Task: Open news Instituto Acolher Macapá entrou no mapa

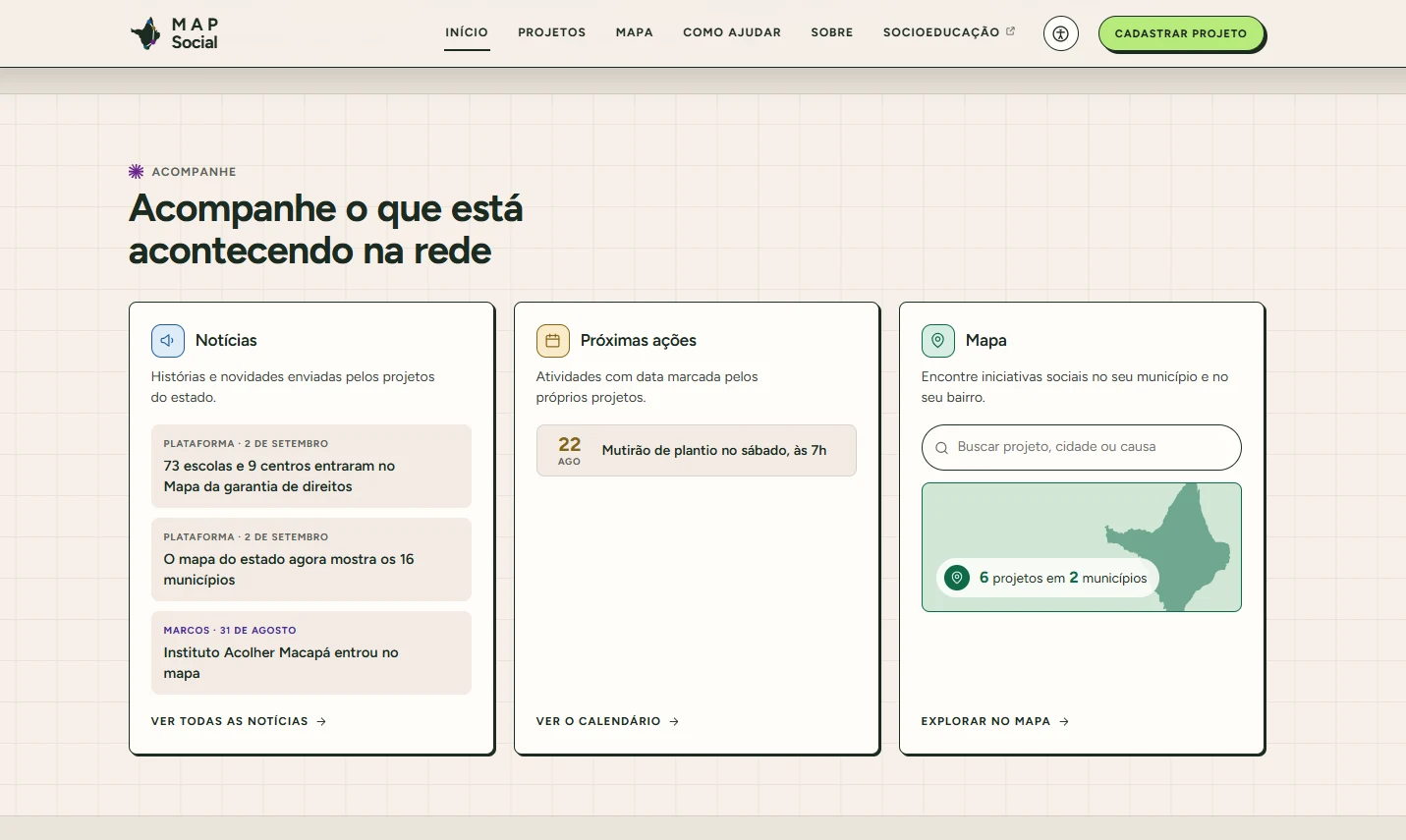Action: pyautogui.click(x=311, y=652)
